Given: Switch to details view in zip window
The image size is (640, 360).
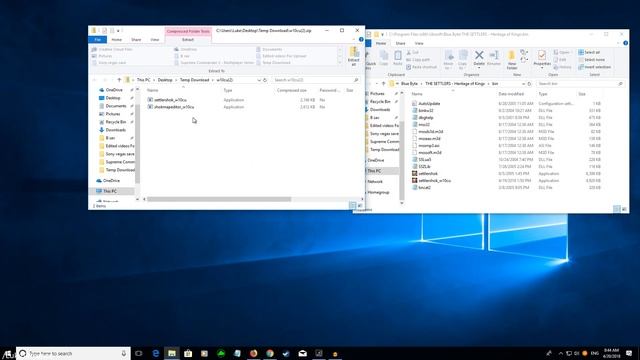Looking at the screenshot, I should click(353, 205).
